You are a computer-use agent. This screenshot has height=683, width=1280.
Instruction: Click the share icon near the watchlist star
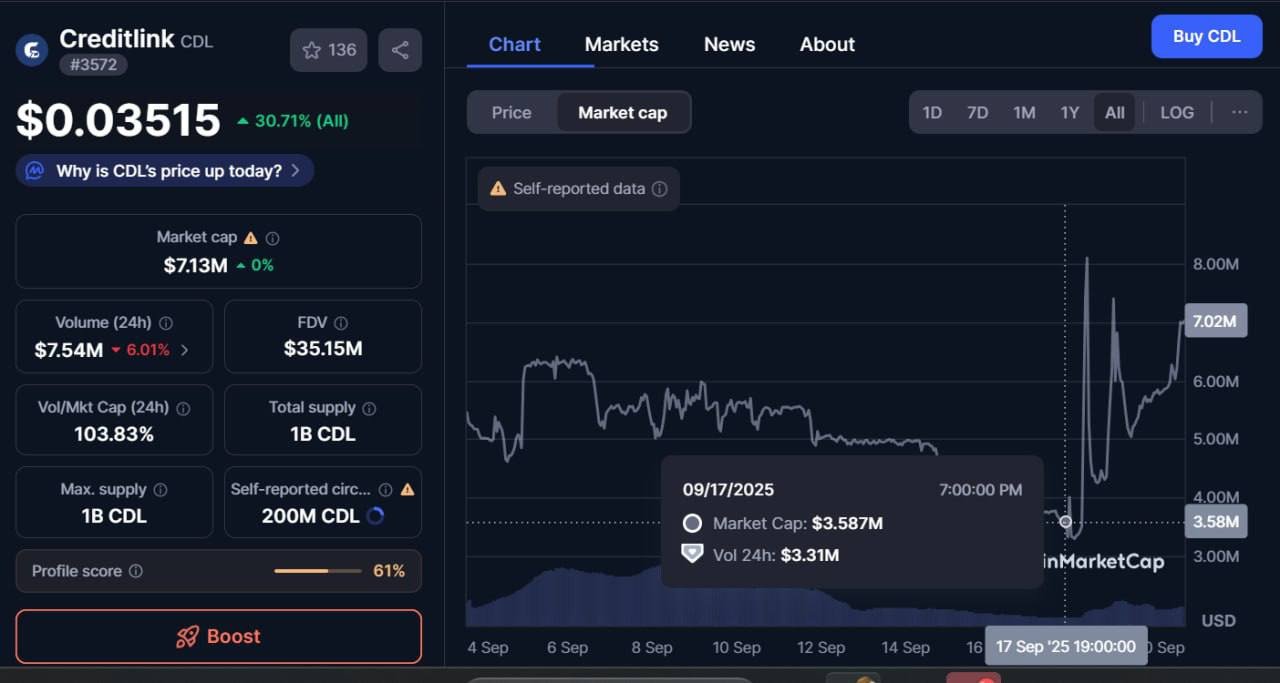click(x=400, y=49)
